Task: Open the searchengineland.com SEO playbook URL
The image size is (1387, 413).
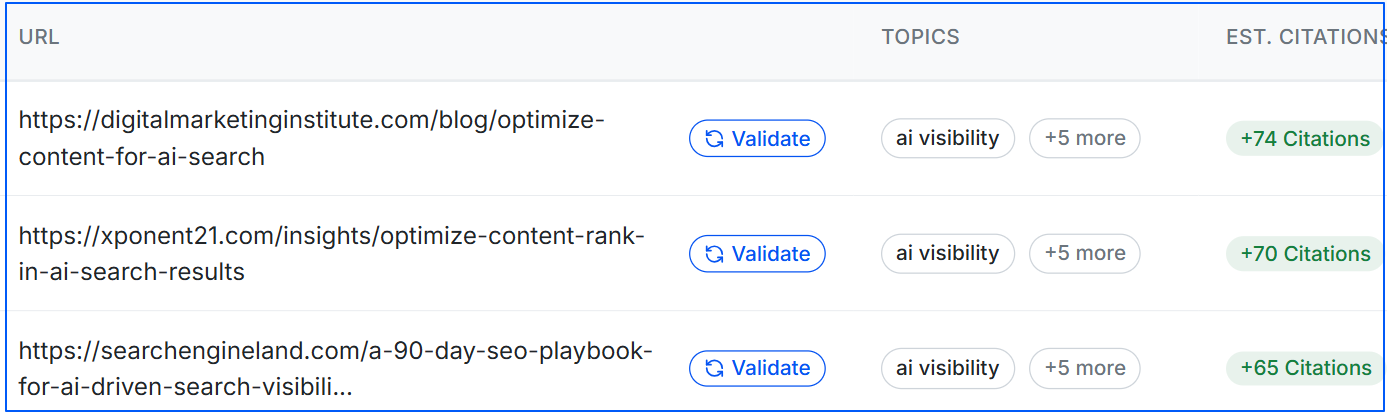Action: (x=334, y=368)
